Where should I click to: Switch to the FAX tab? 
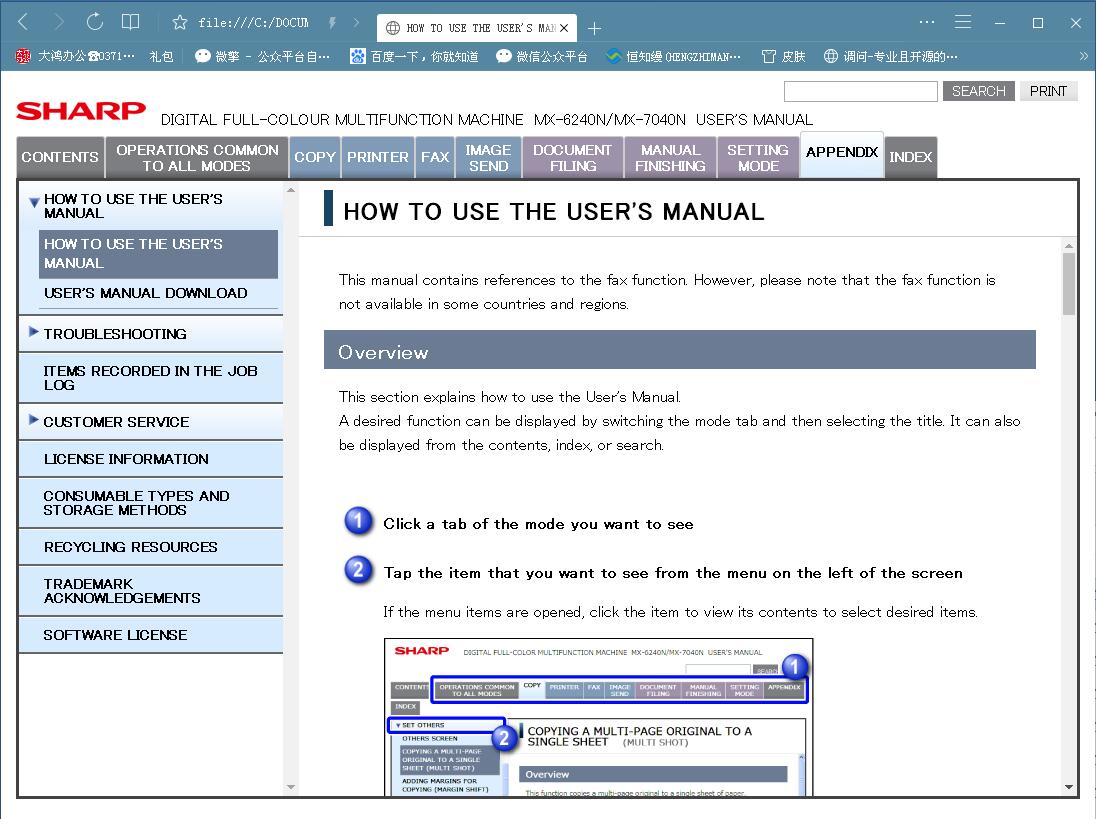(x=435, y=157)
